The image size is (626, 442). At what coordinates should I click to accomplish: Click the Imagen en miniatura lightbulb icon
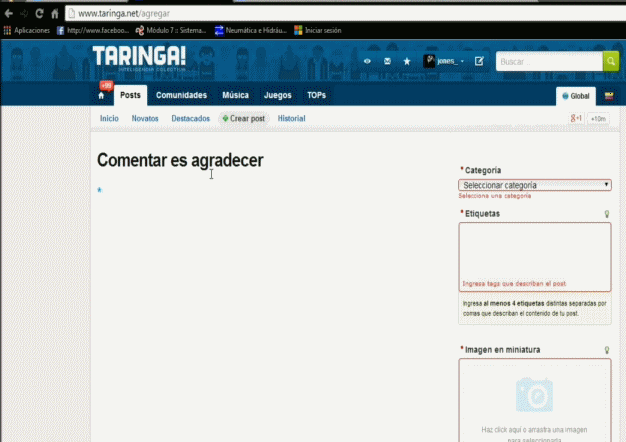607,350
